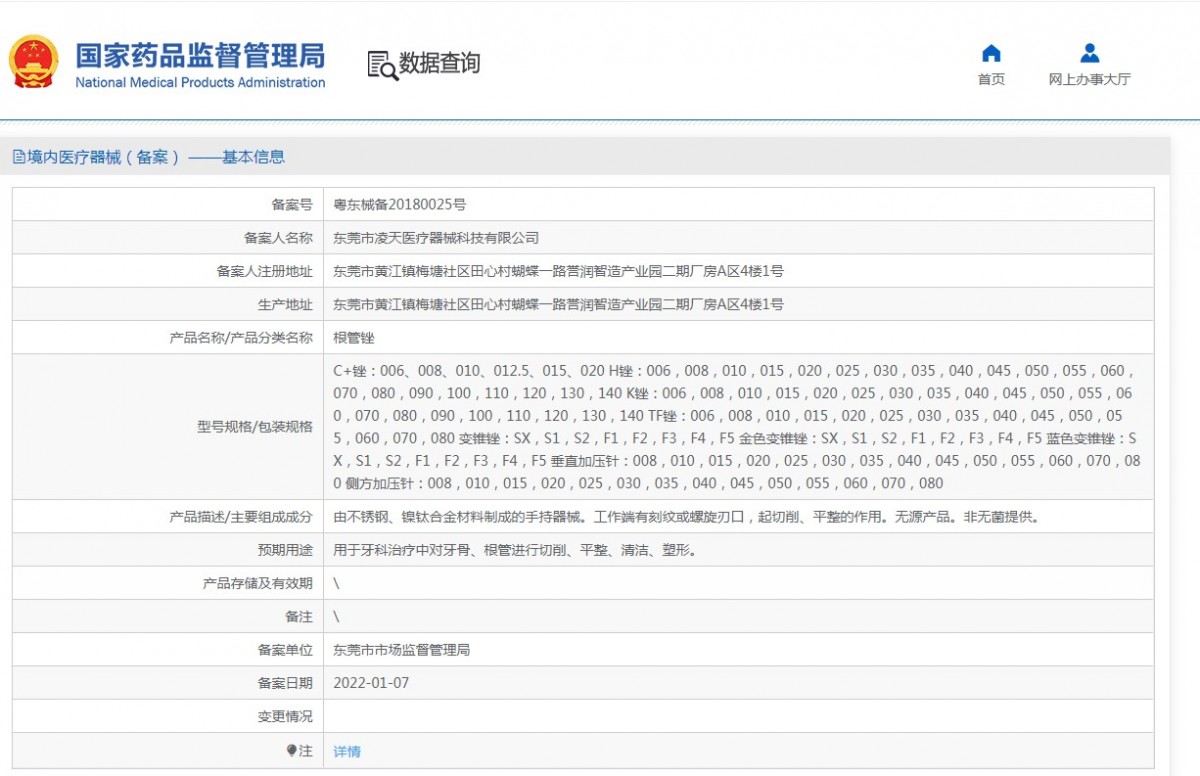Click the 产品描述/主要组成成分 label
The image size is (1200, 776).
241,517
